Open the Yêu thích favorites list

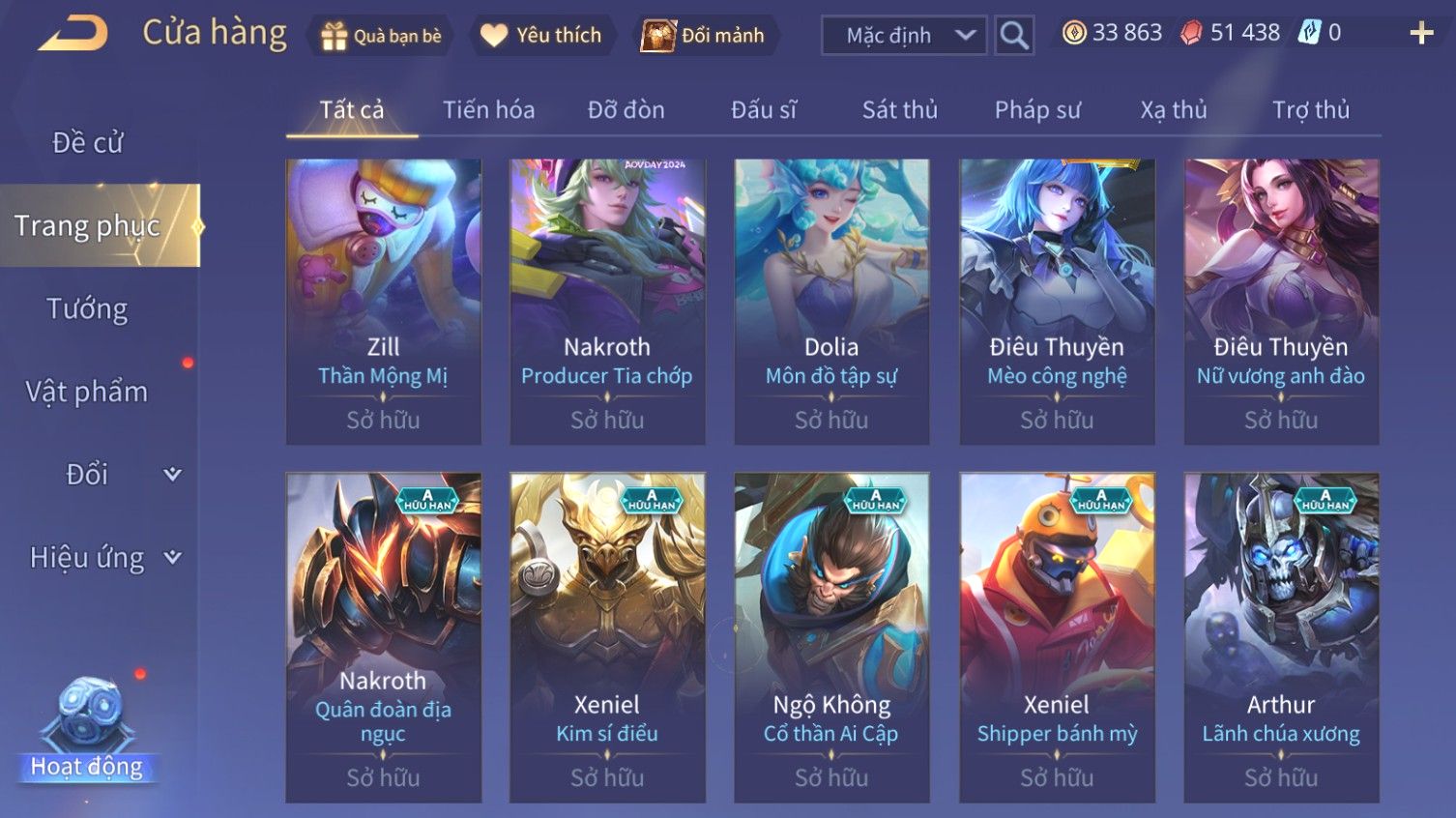pos(541,36)
